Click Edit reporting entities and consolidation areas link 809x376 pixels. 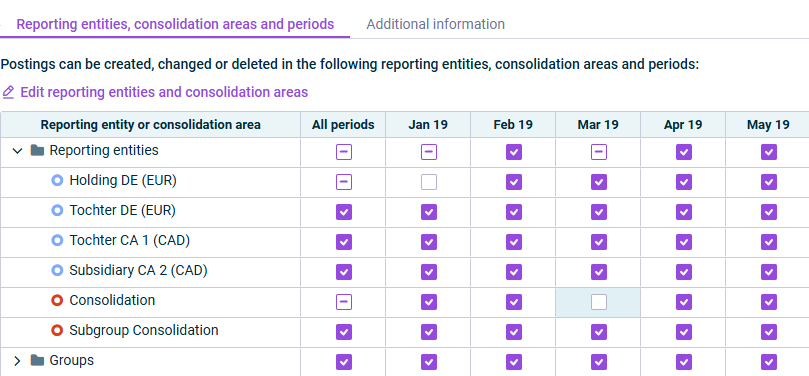[164, 92]
